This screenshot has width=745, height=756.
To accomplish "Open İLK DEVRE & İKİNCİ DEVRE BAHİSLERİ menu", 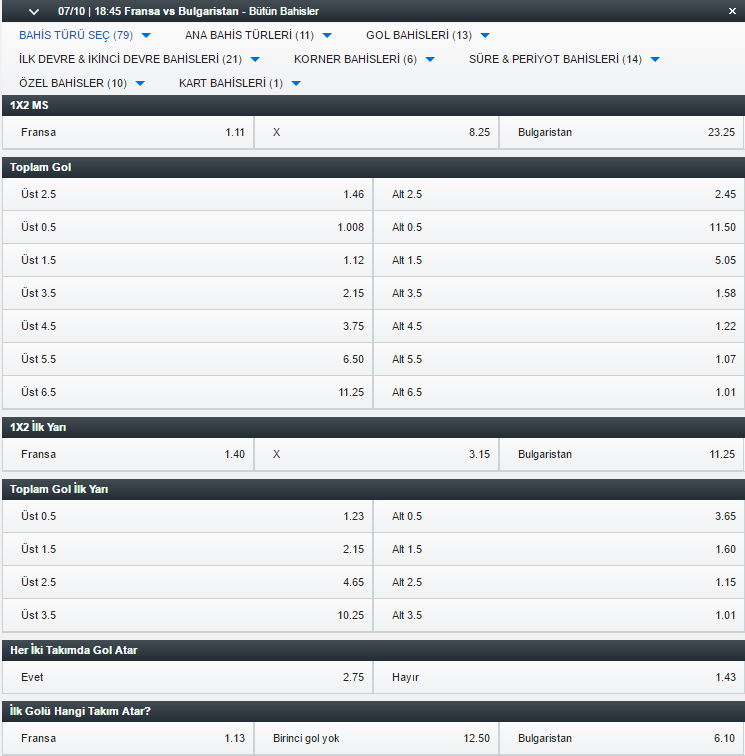I will pyautogui.click(x=139, y=59).
